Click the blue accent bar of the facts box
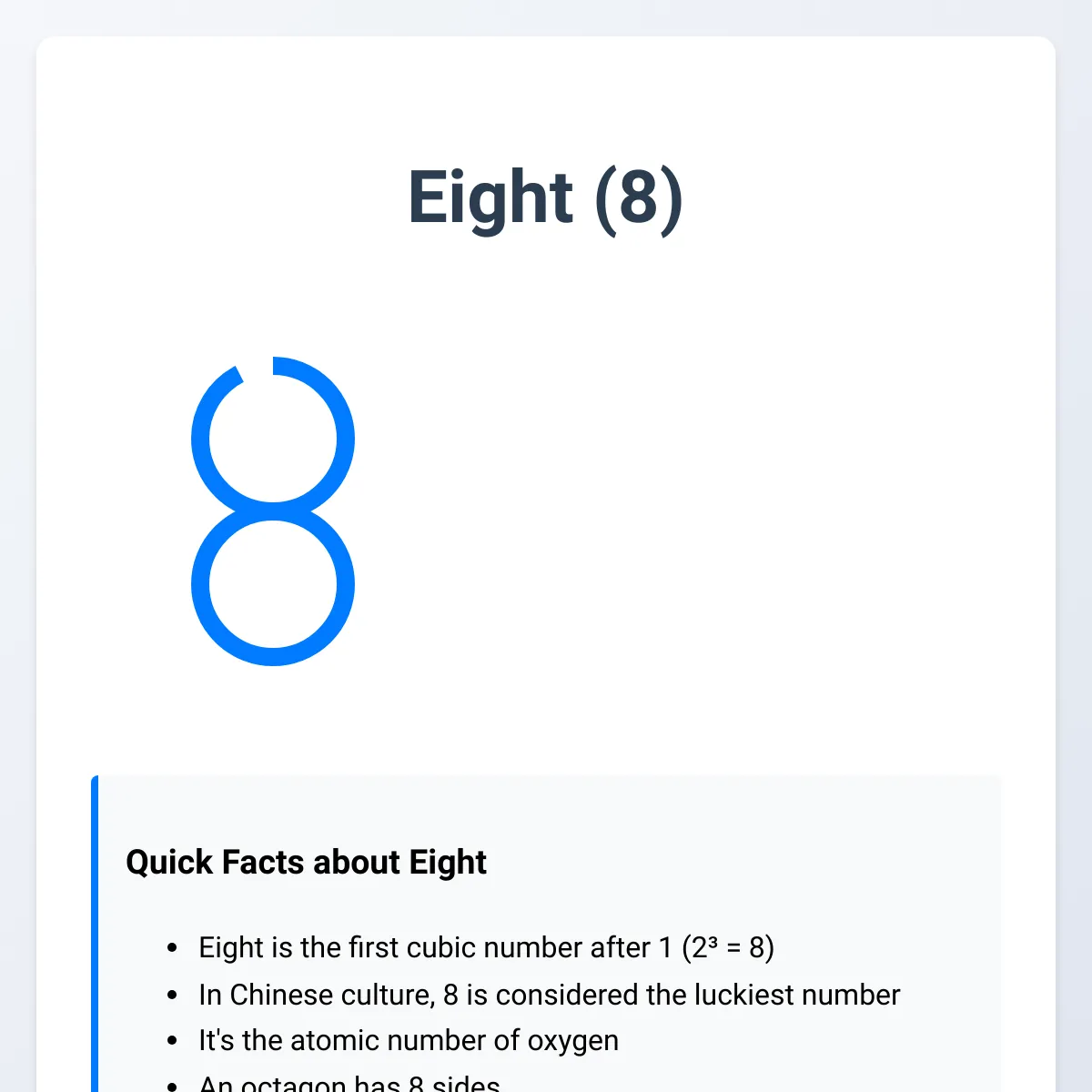The width and height of the screenshot is (1092, 1092). click(x=95, y=934)
